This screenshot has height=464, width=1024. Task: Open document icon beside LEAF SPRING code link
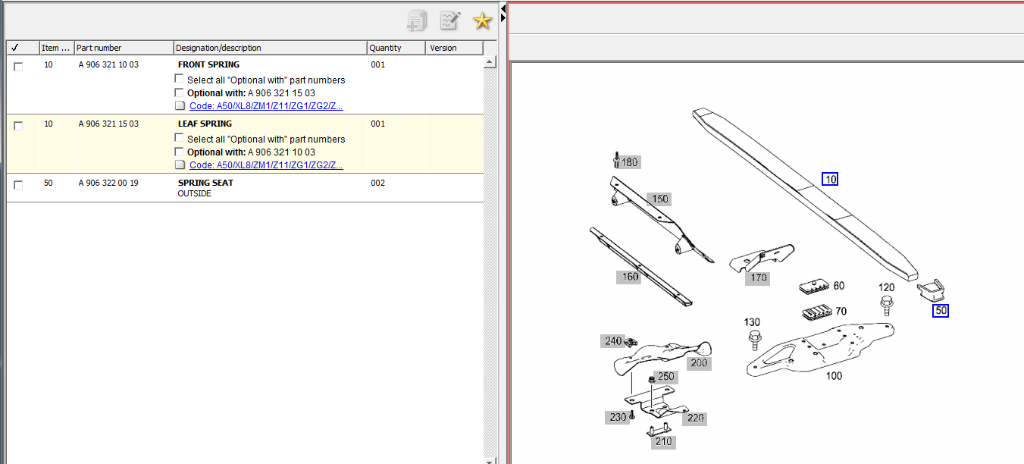(x=180, y=165)
